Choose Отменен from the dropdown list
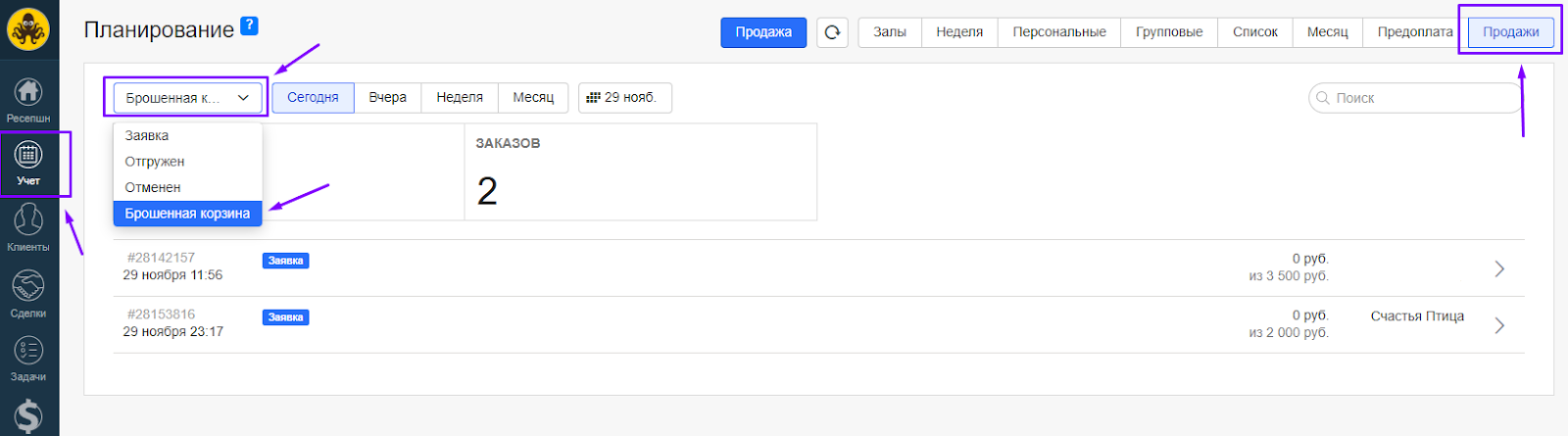The image size is (1568, 436). [x=153, y=187]
